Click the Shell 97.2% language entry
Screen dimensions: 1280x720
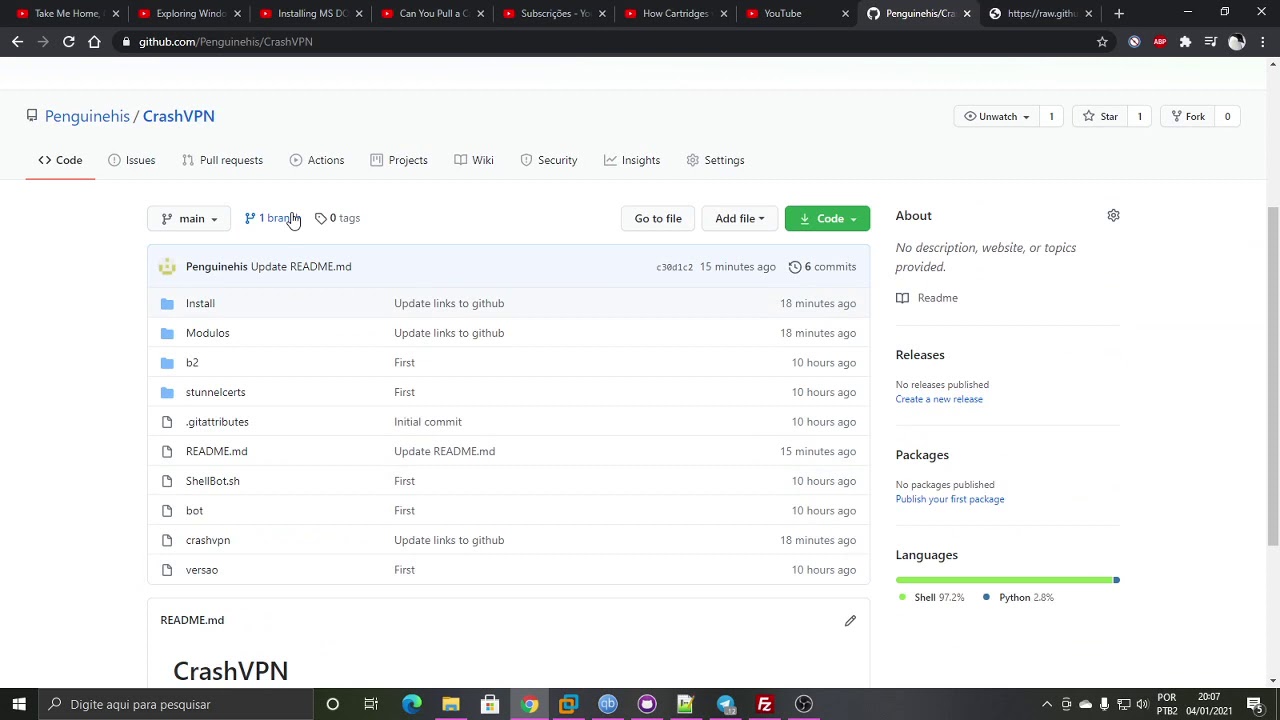pyautogui.click(x=931, y=597)
